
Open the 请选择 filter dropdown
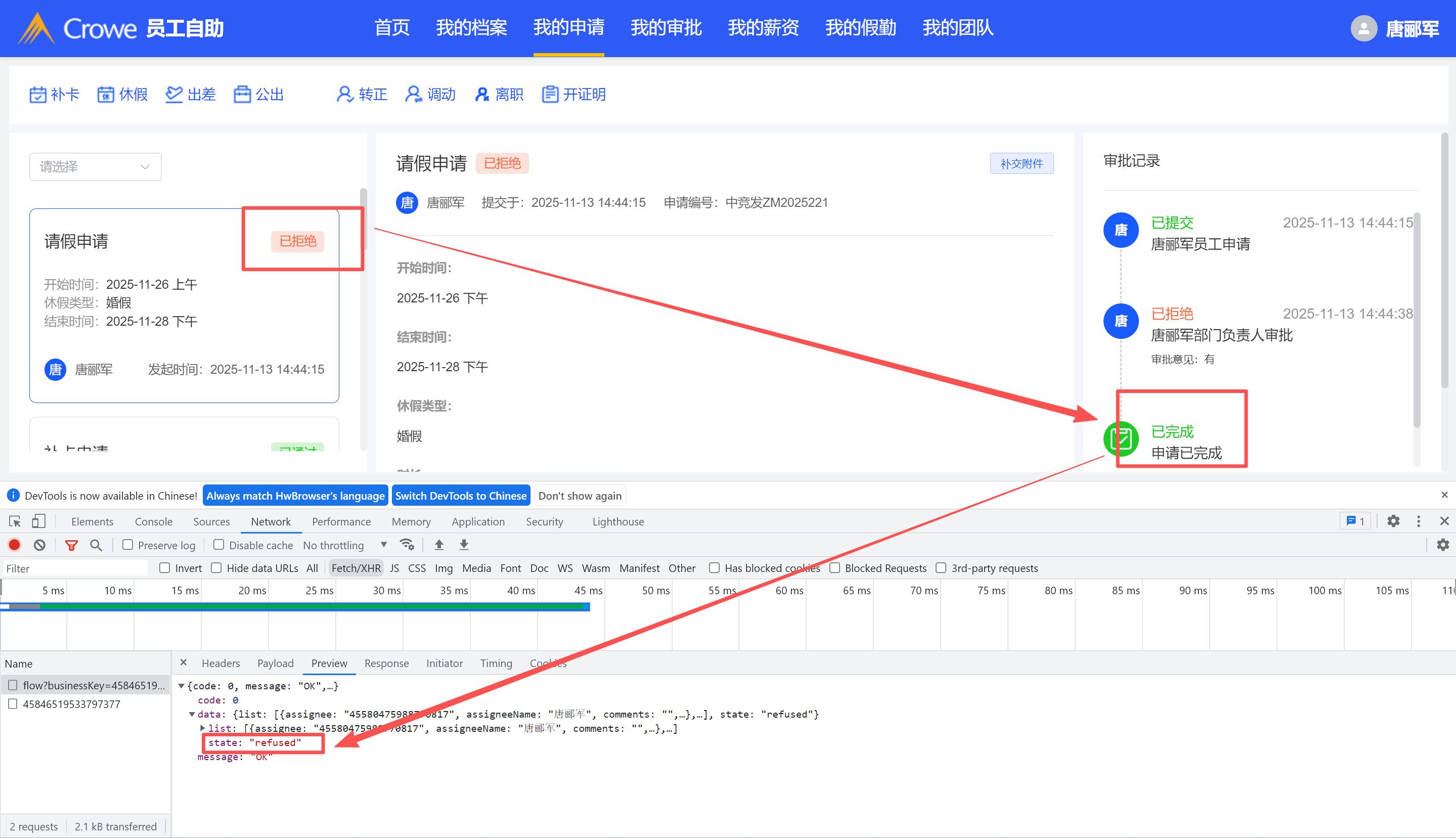coord(95,167)
